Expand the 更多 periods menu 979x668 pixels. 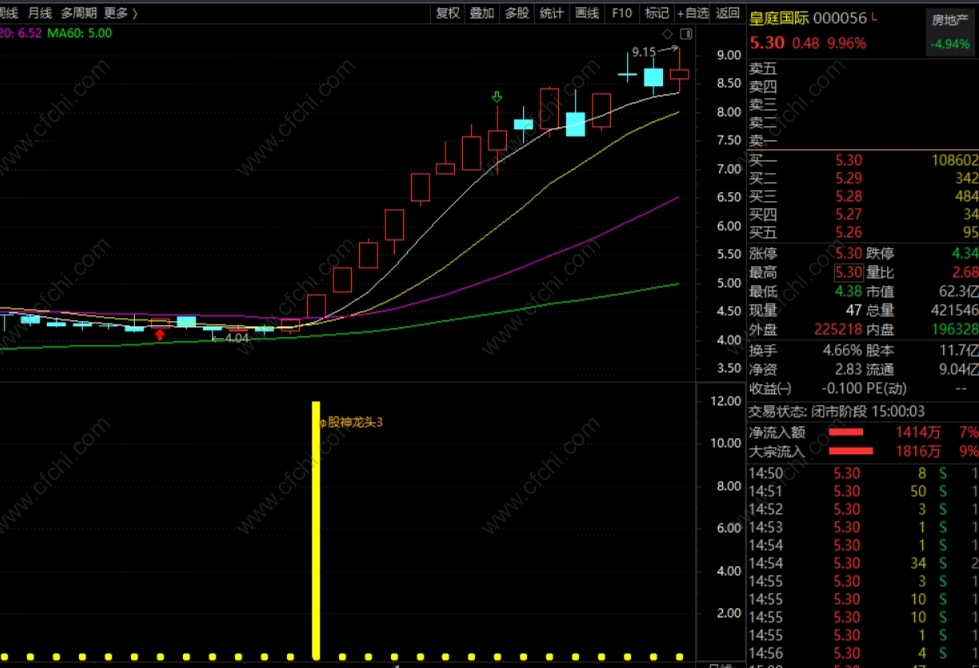pyautogui.click(x=121, y=13)
